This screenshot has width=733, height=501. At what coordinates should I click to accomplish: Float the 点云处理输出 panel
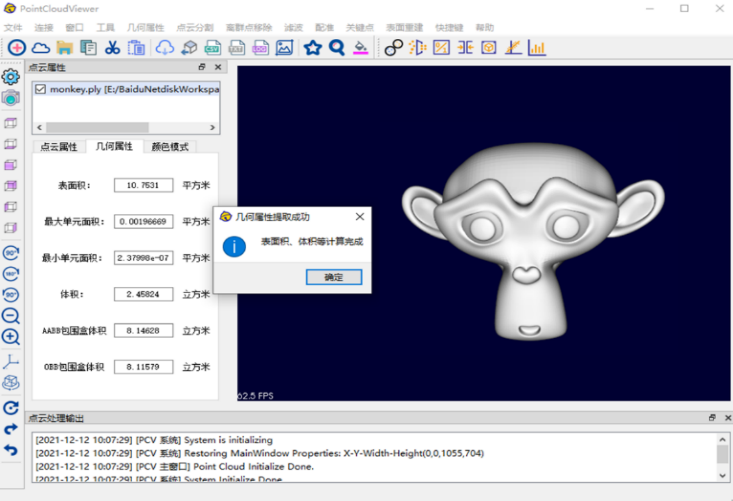(712, 417)
